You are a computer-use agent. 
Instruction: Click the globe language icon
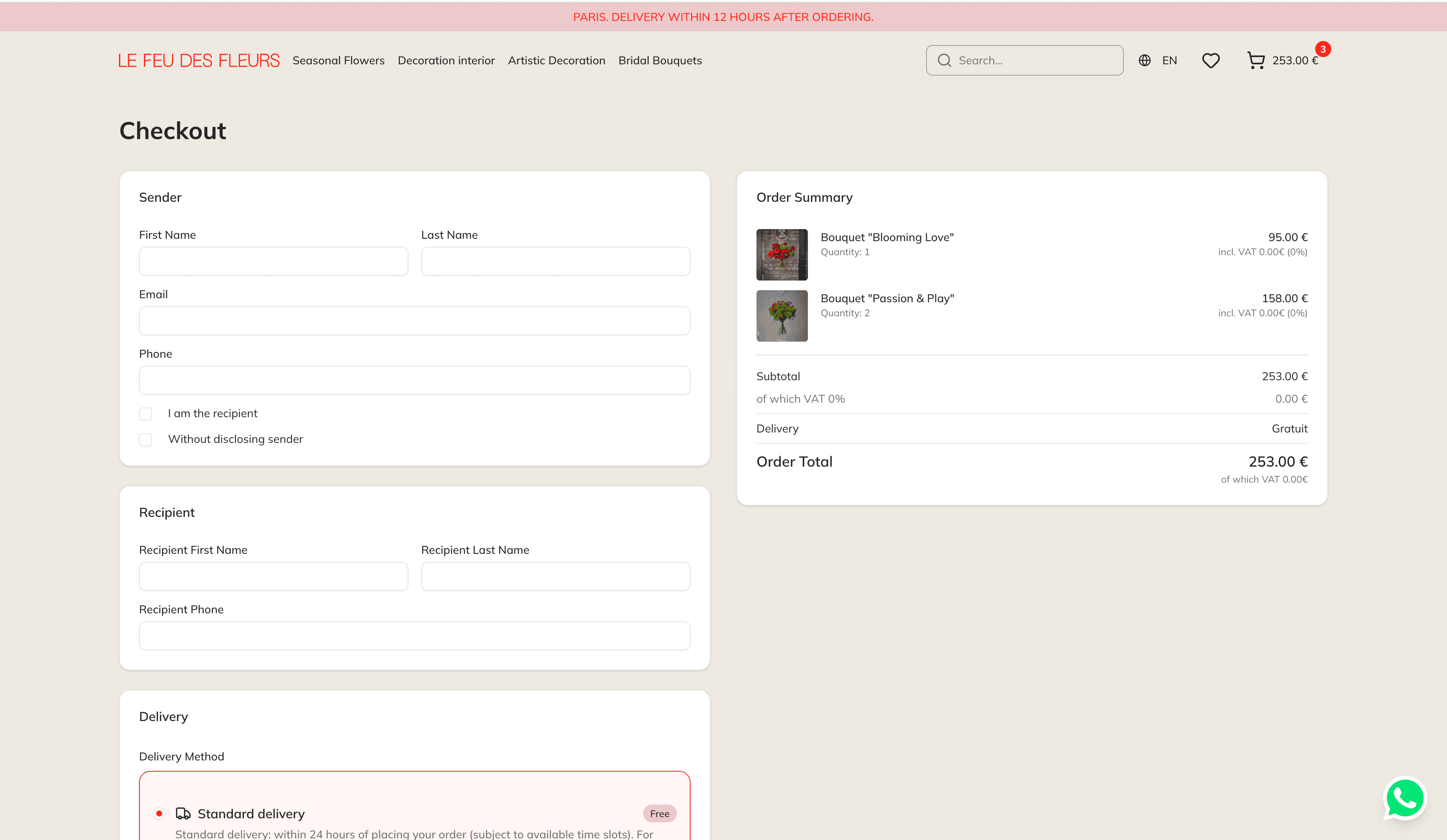pyautogui.click(x=1144, y=60)
